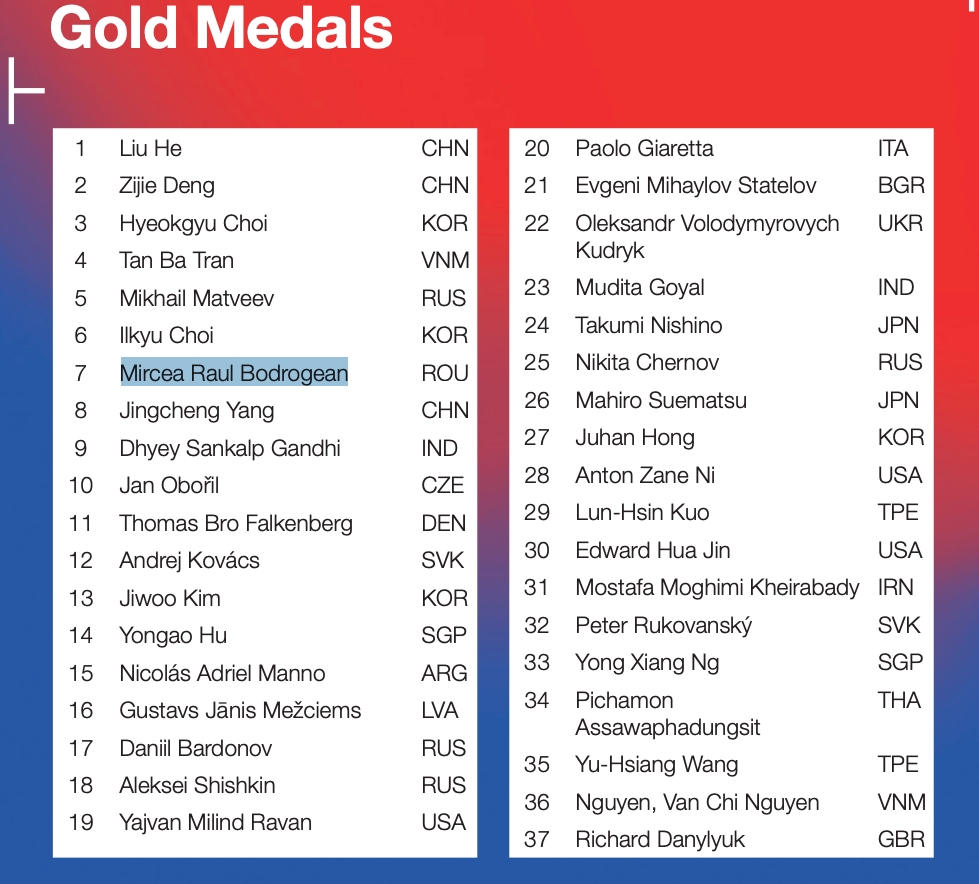The width and height of the screenshot is (979, 884).
Task: Click on Pichamon Assawaphadungsit
Action: (667, 714)
